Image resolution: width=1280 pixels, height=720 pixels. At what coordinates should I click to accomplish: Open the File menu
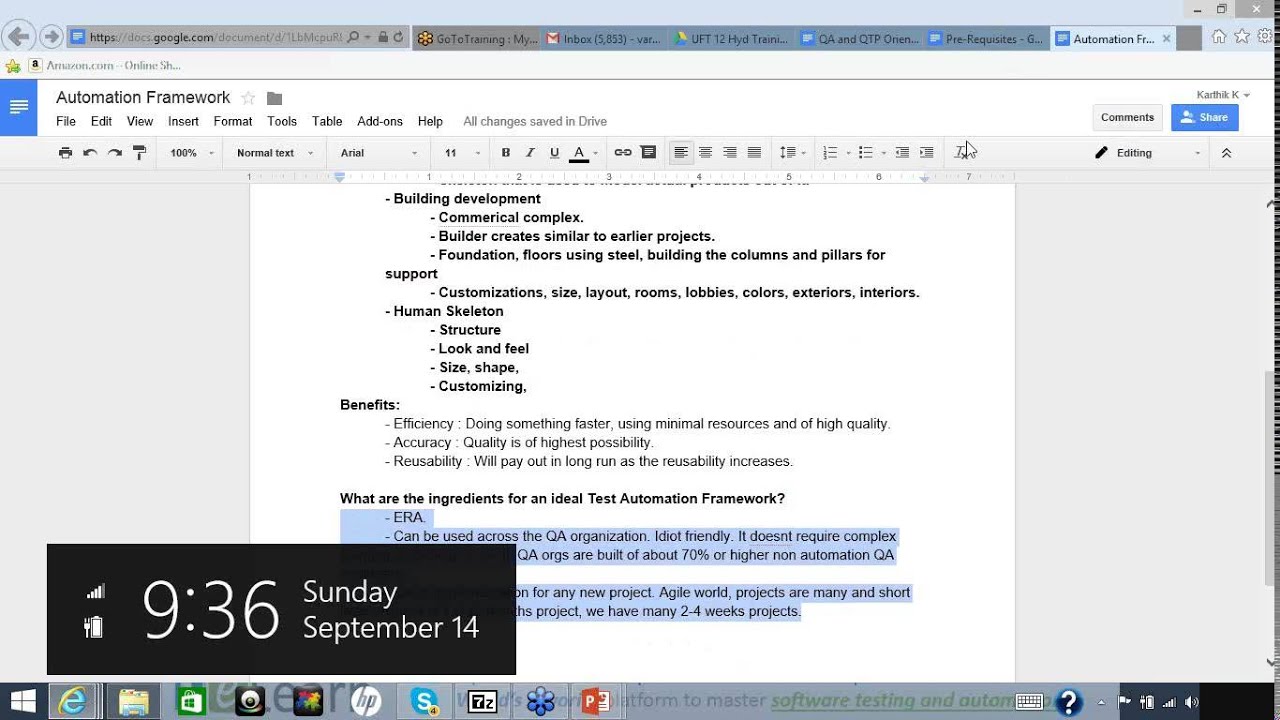pos(66,121)
